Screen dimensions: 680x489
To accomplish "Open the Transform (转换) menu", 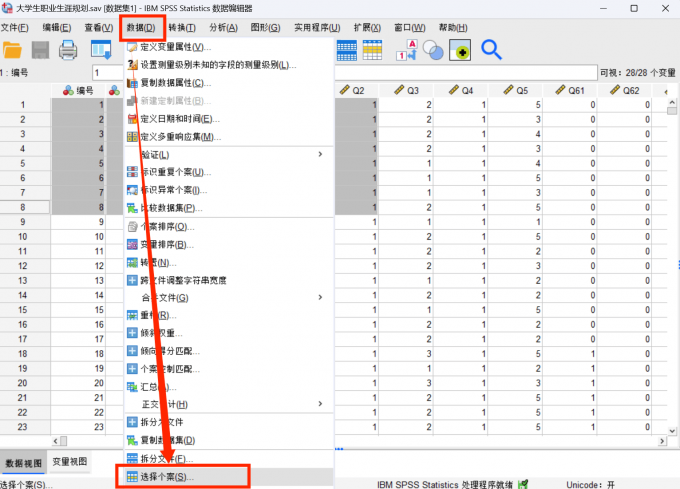I will [182, 28].
